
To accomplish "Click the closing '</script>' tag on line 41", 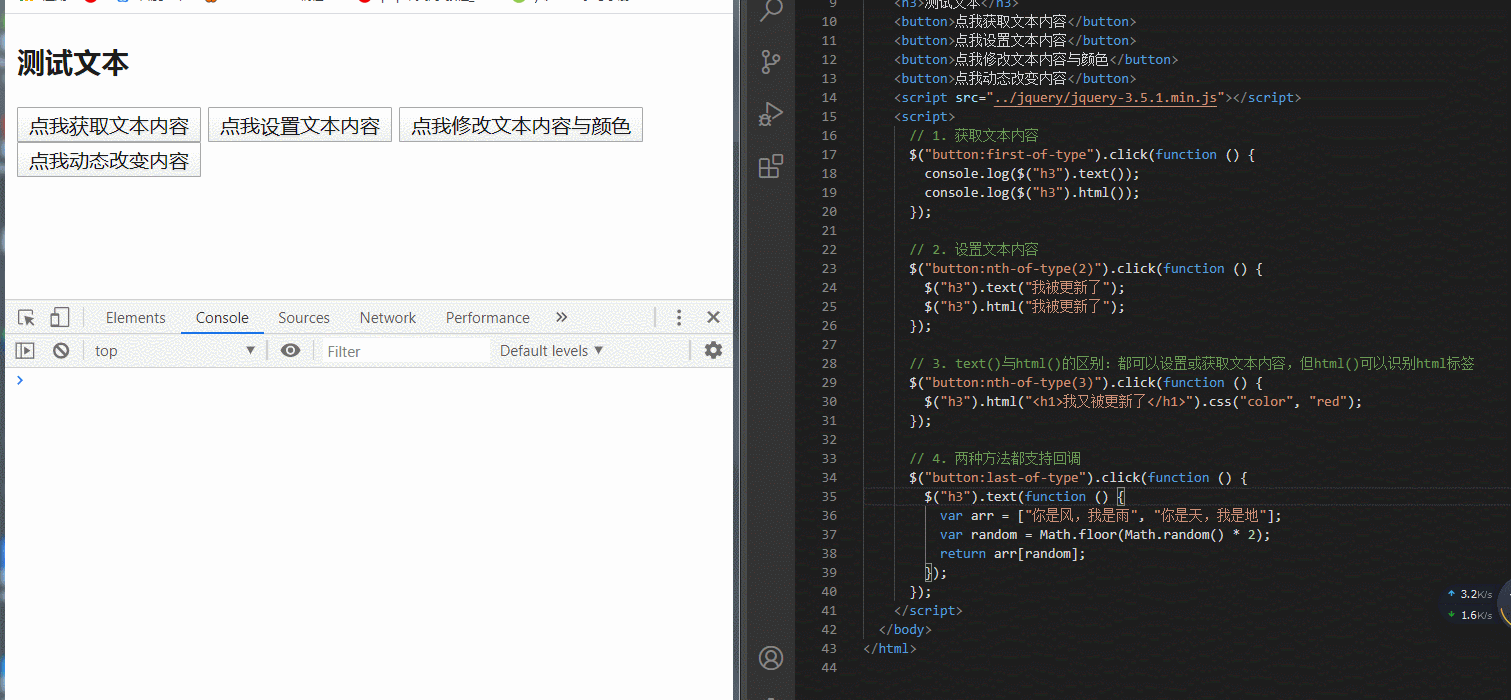I will [928, 611].
